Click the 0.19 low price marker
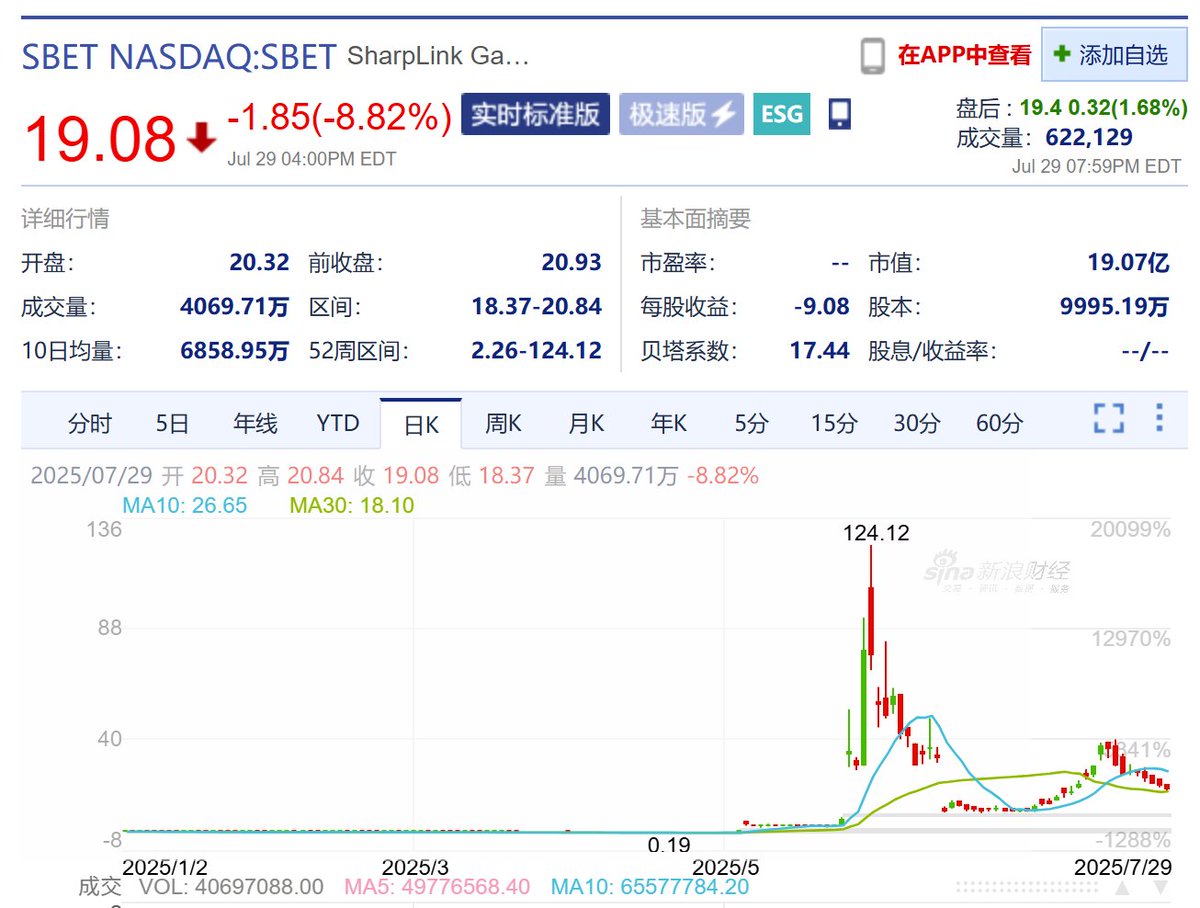Screen dimensions: 1200x908 (x=669, y=845)
